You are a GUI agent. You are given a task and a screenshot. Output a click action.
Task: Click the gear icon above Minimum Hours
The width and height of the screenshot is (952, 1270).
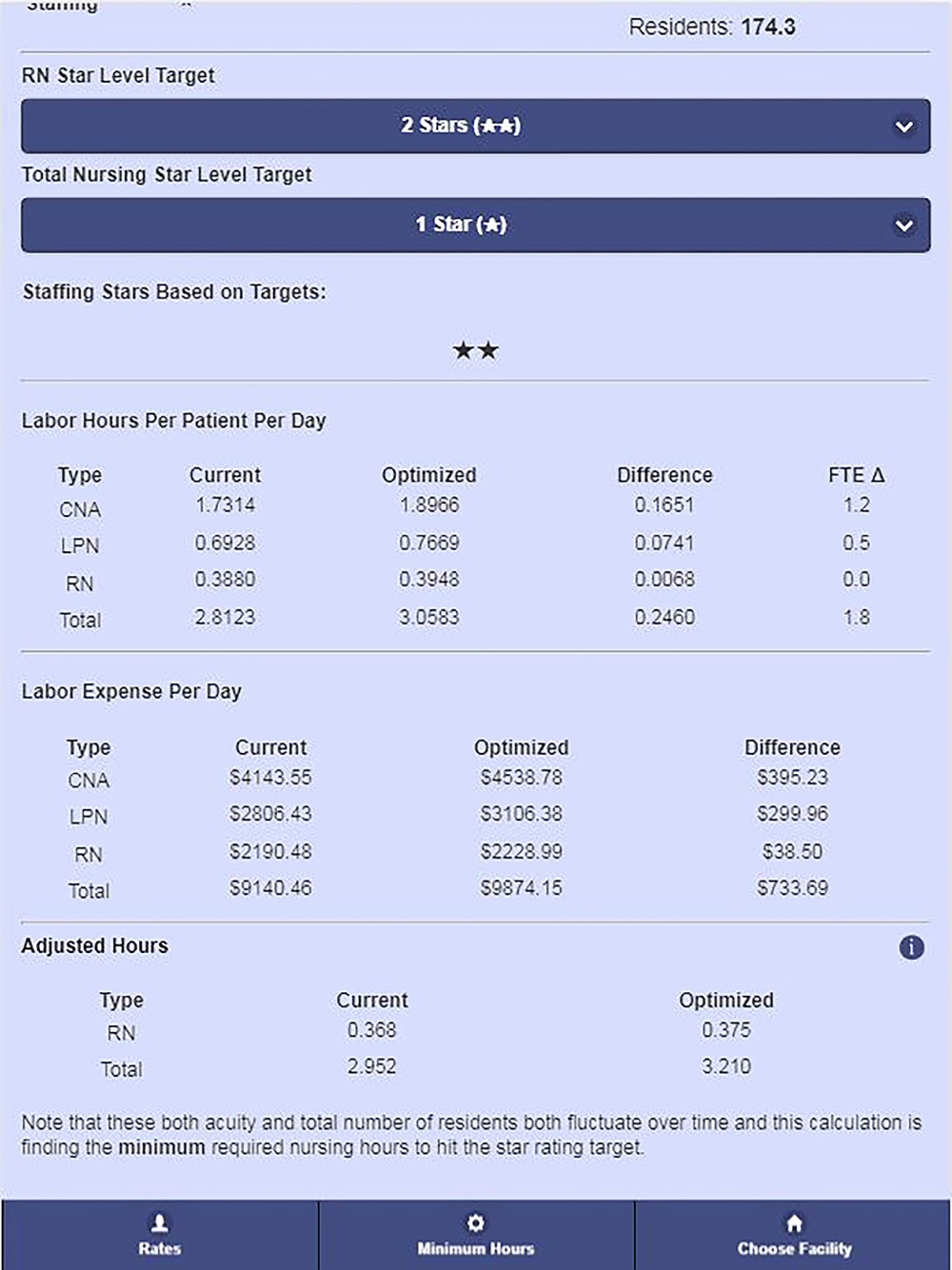(476, 1222)
